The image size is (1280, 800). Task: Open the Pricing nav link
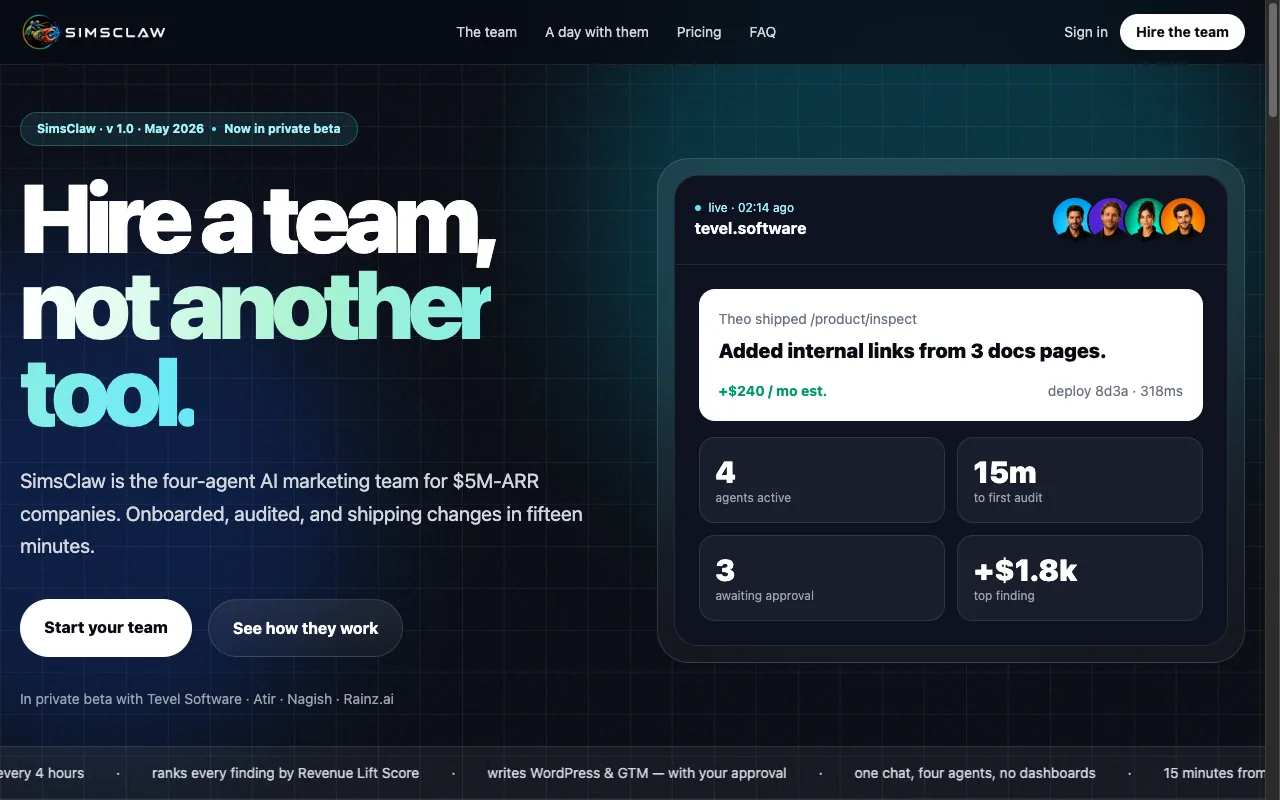(x=699, y=32)
